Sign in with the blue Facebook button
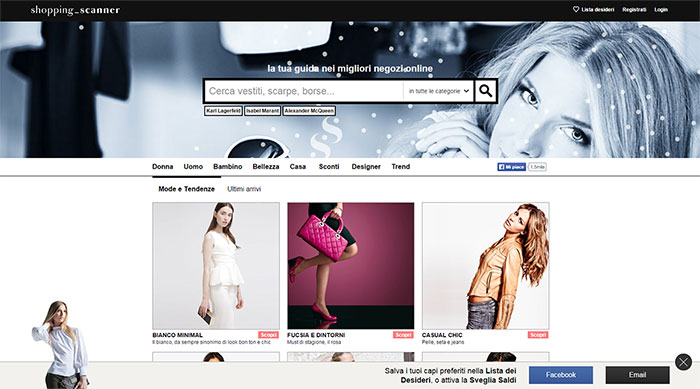 [x=561, y=375]
